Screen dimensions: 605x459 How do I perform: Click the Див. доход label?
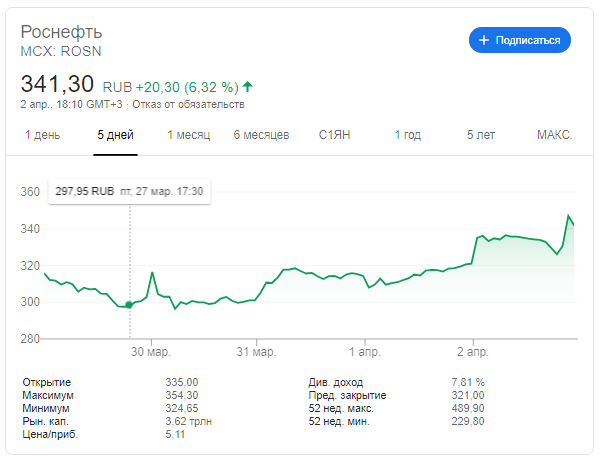(x=336, y=382)
